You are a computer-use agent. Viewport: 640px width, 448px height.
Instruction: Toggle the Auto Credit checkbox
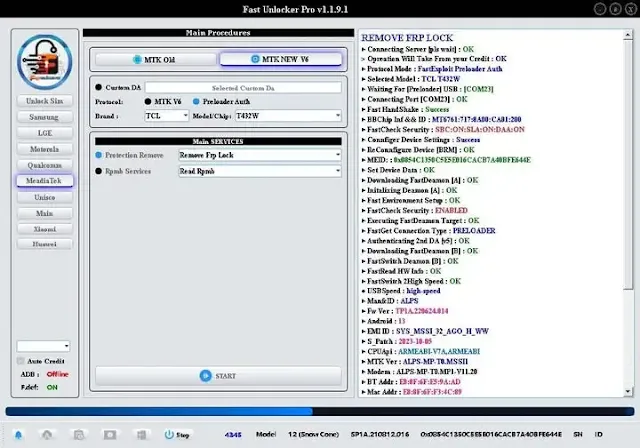21,361
